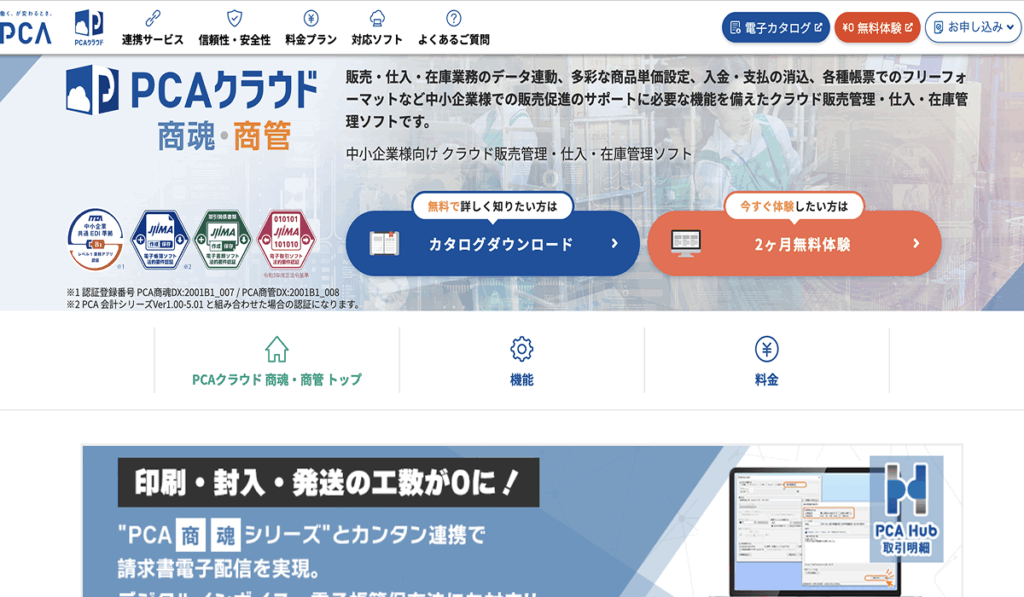The image size is (1024, 597).
Task: Select the PCAクラウド 商魂・商管 トップ tab
Action: tap(276, 380)
